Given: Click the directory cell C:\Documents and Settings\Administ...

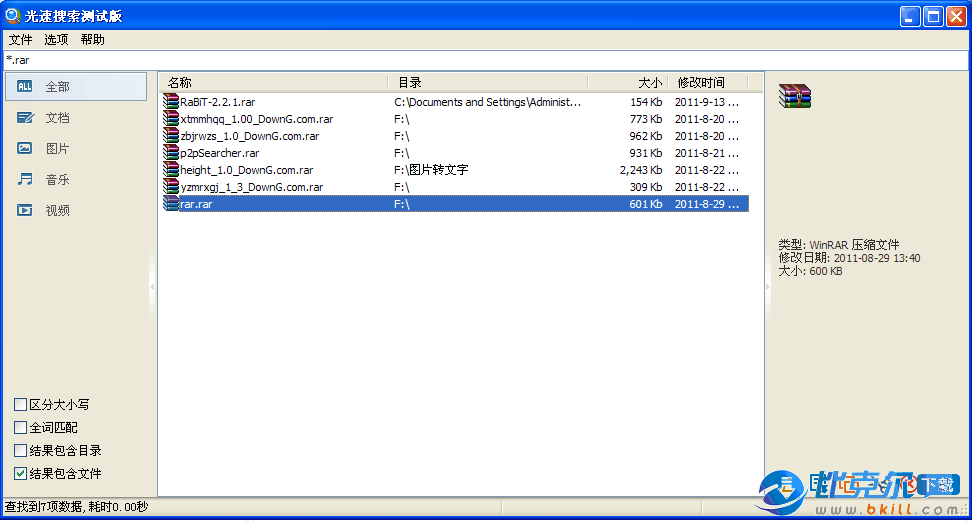Looking at the screenshot, I should coord(487,102).
